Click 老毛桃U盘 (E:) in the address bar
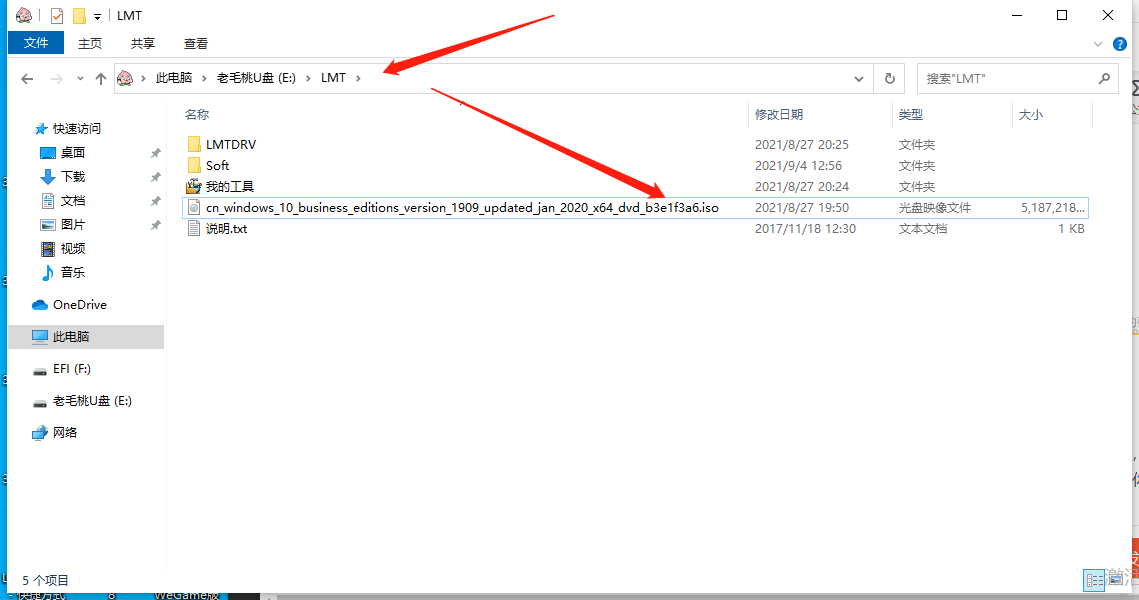This screenshot has width=1139, height=600. coord(256,78)
